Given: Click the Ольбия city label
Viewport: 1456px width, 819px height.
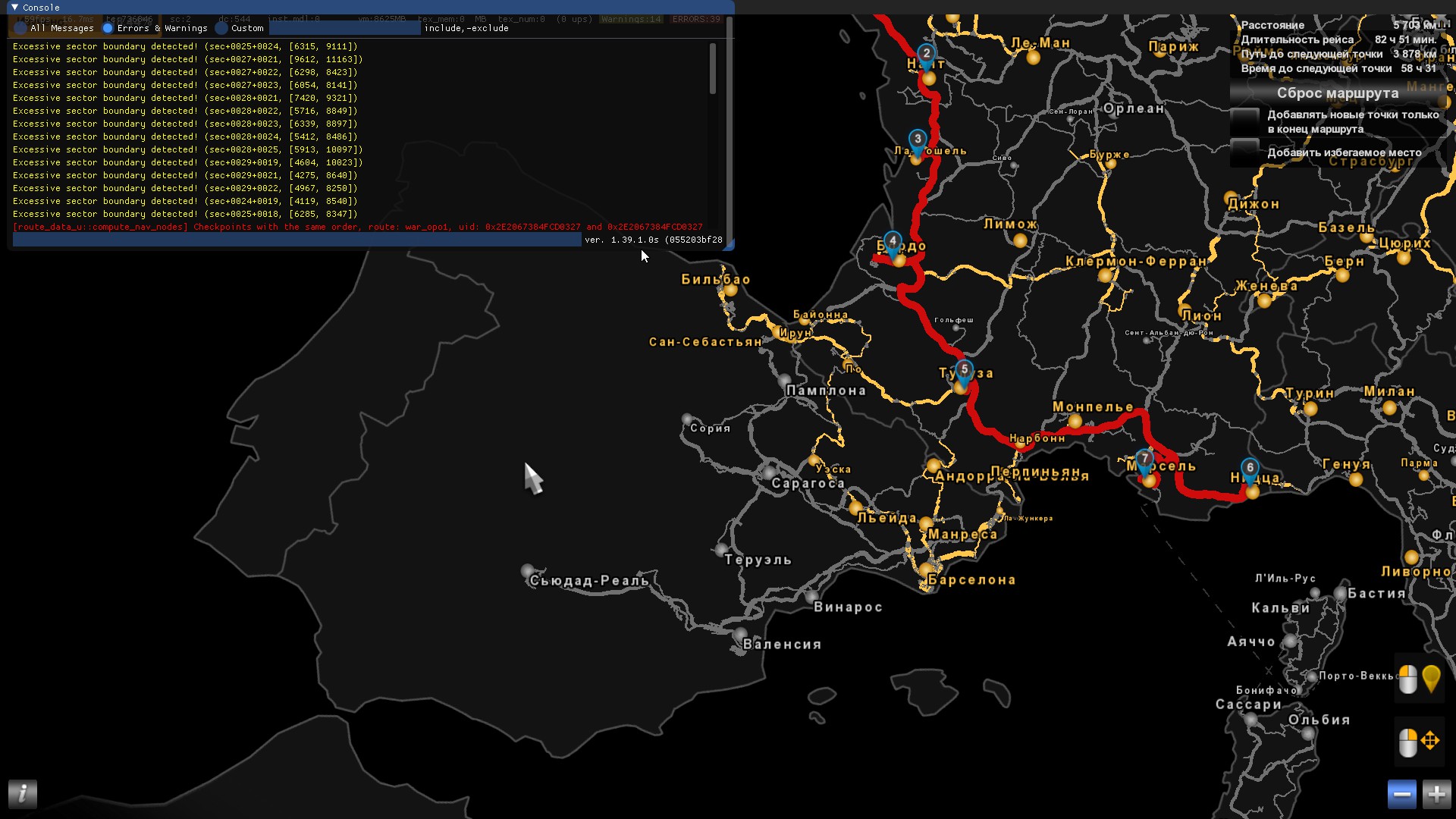Looking at the screenshot, I should [1319, 720].
